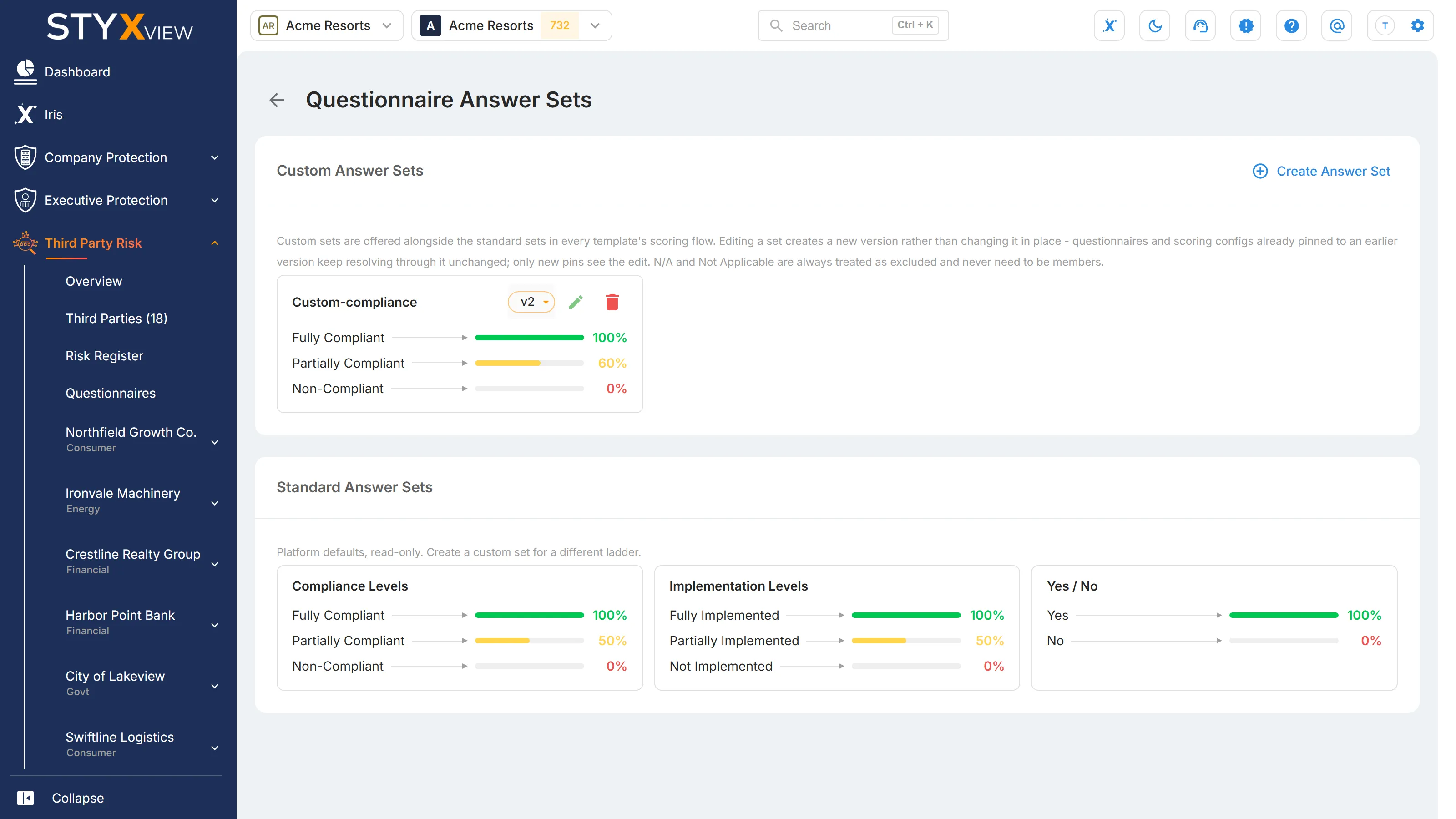Click the Collapse label in sidebar
This screenshot has width=1456, height=819.
[x=78, y=798]
